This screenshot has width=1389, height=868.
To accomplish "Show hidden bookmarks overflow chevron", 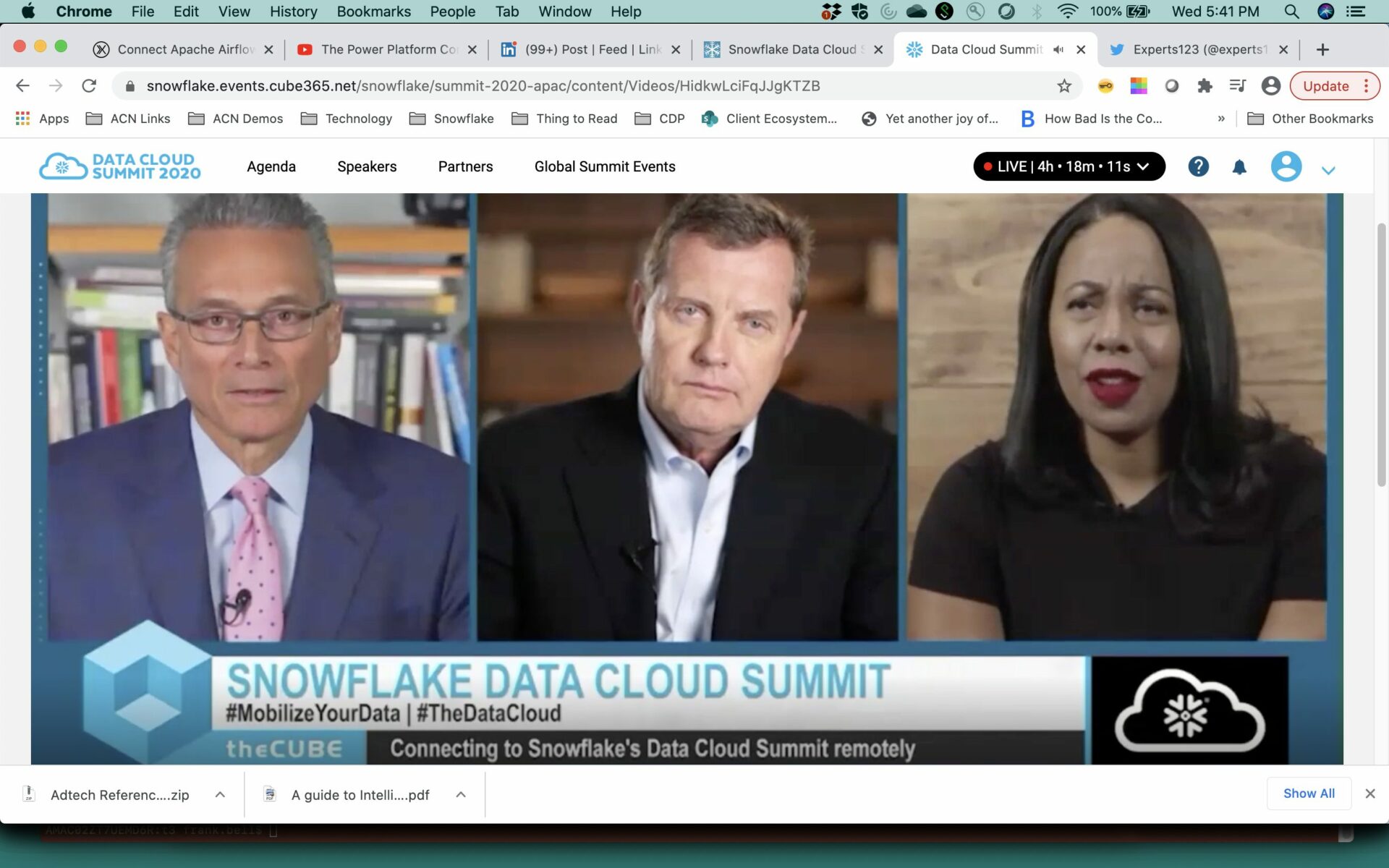I will tap(1221, 119).
